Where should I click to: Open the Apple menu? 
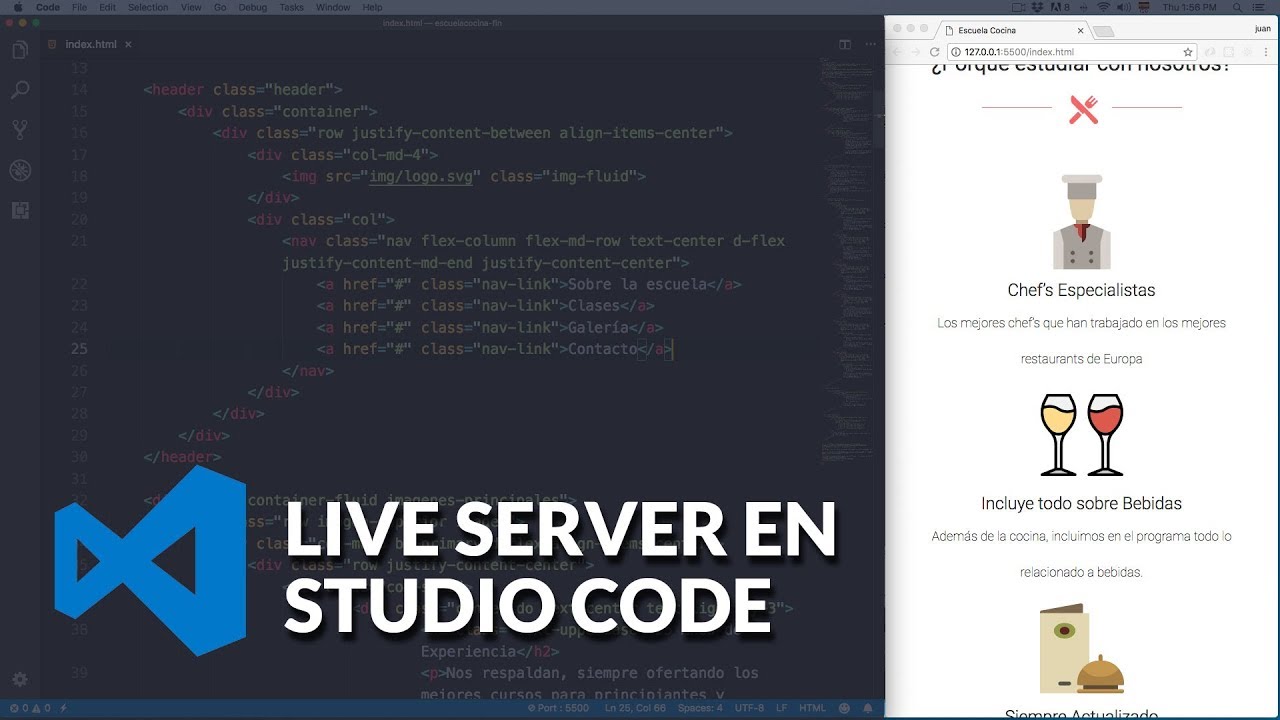click(18, 7)
